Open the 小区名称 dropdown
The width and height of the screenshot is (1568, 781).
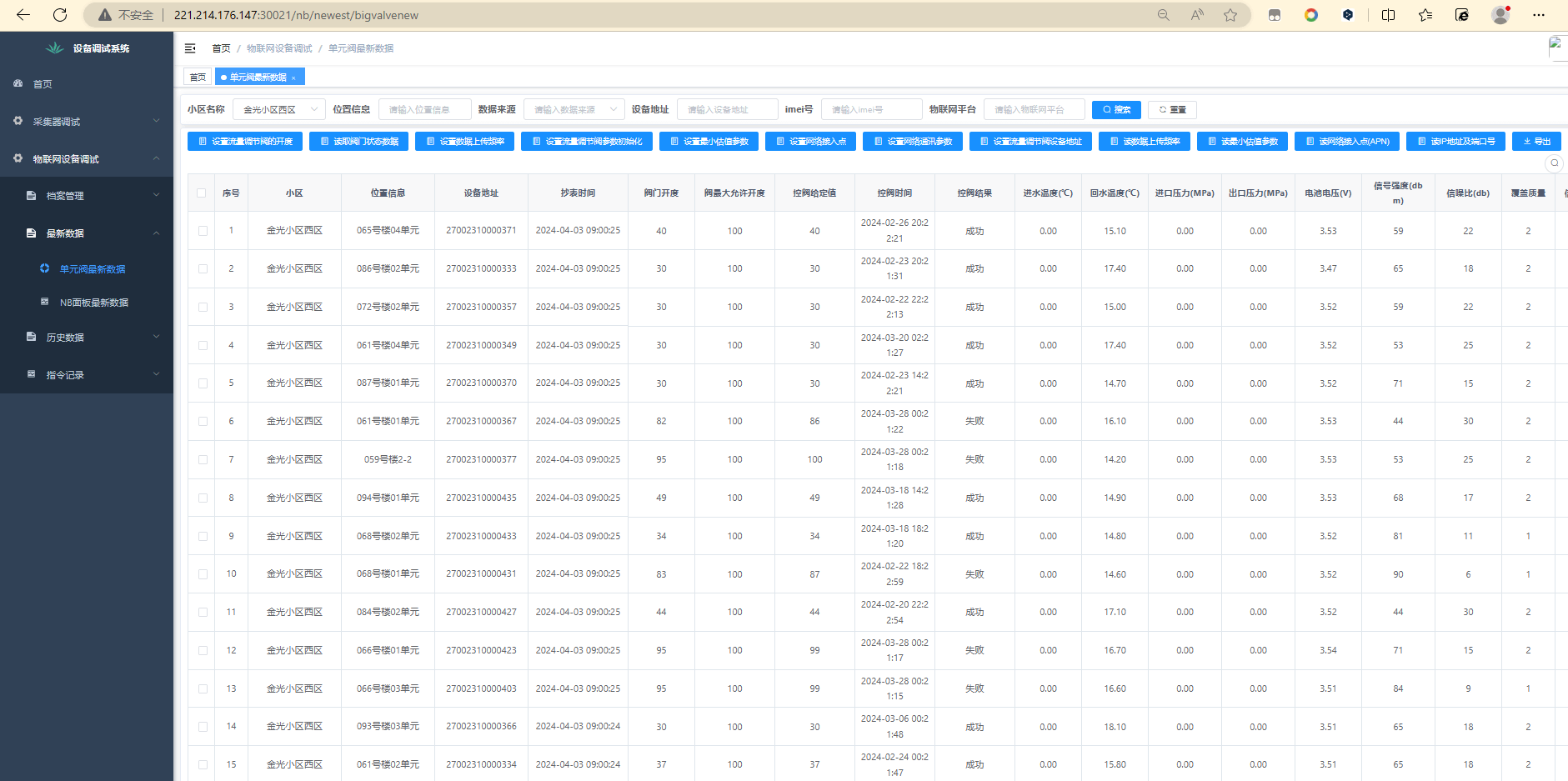[279, 110]
